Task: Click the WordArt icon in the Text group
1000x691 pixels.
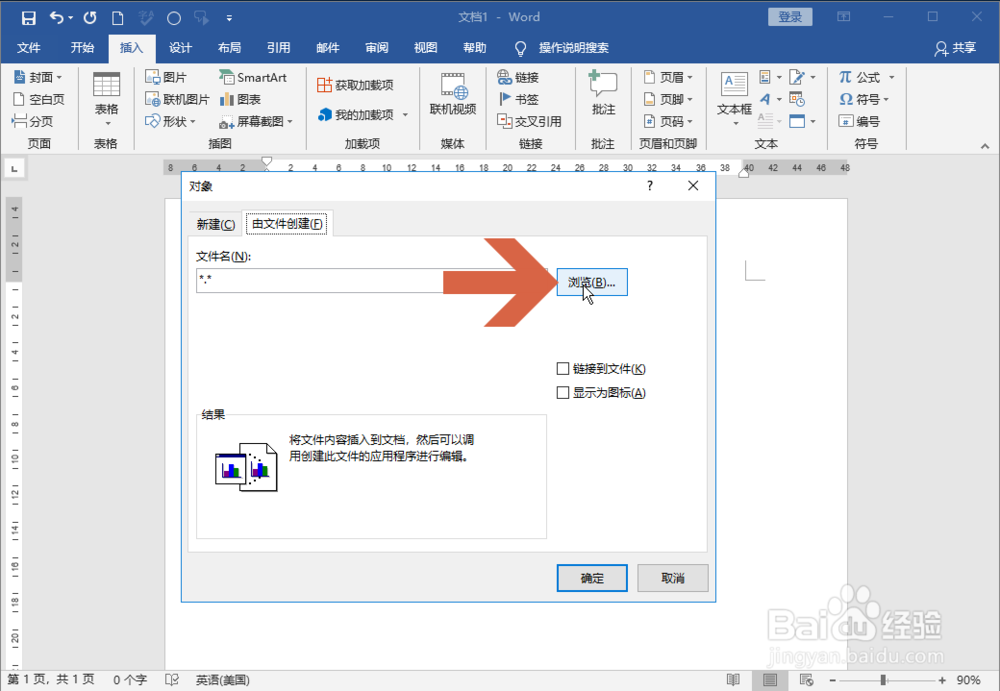Action: coord(765,99)
